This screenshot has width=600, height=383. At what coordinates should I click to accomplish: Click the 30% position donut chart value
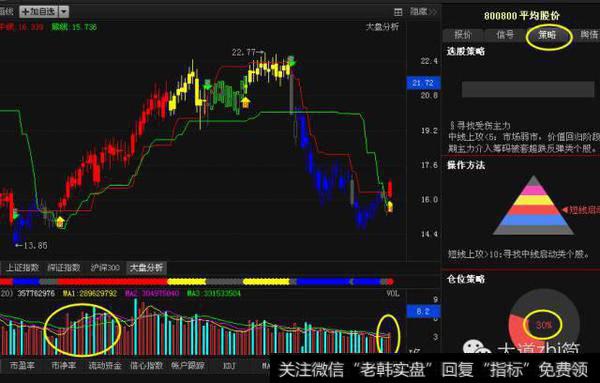[543, 325]
